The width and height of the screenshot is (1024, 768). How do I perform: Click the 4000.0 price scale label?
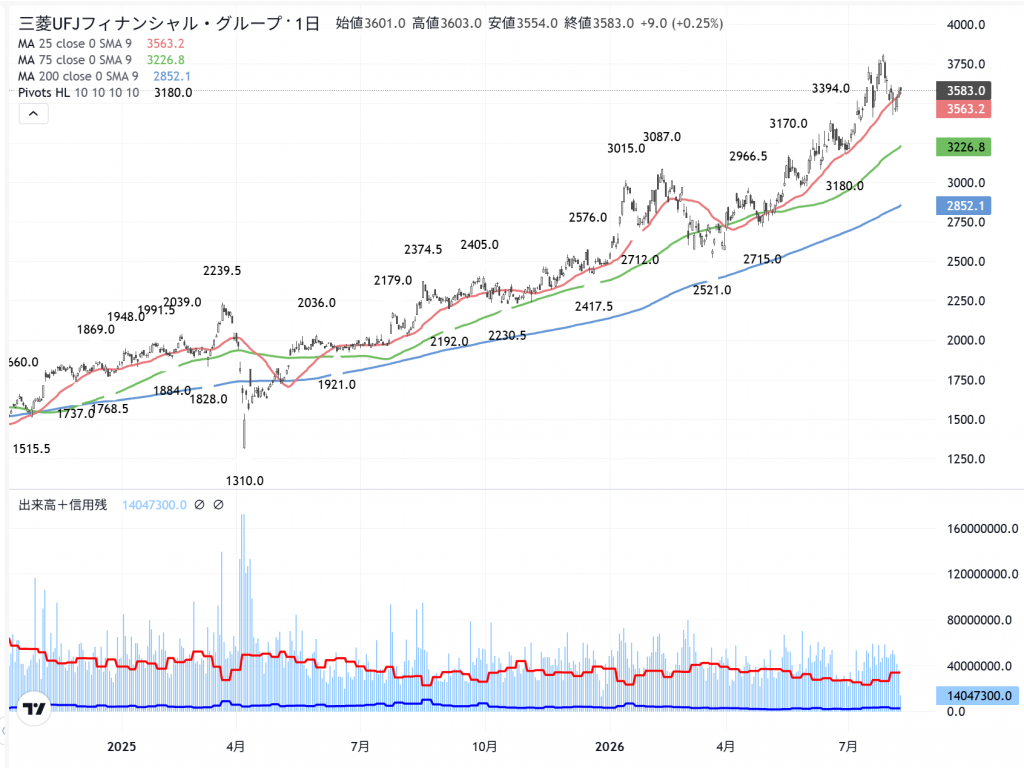(x=966, y=25)
